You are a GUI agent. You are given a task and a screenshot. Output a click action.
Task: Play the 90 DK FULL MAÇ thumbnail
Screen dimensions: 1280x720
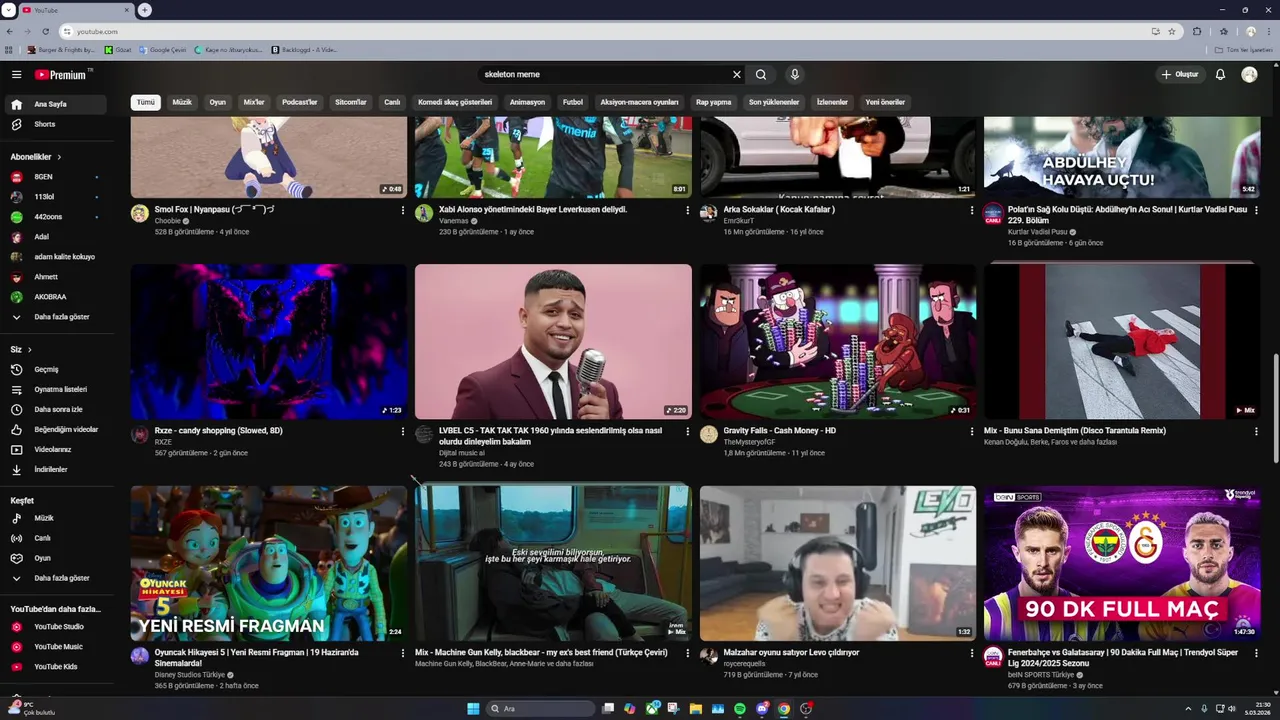point(1122,563)
